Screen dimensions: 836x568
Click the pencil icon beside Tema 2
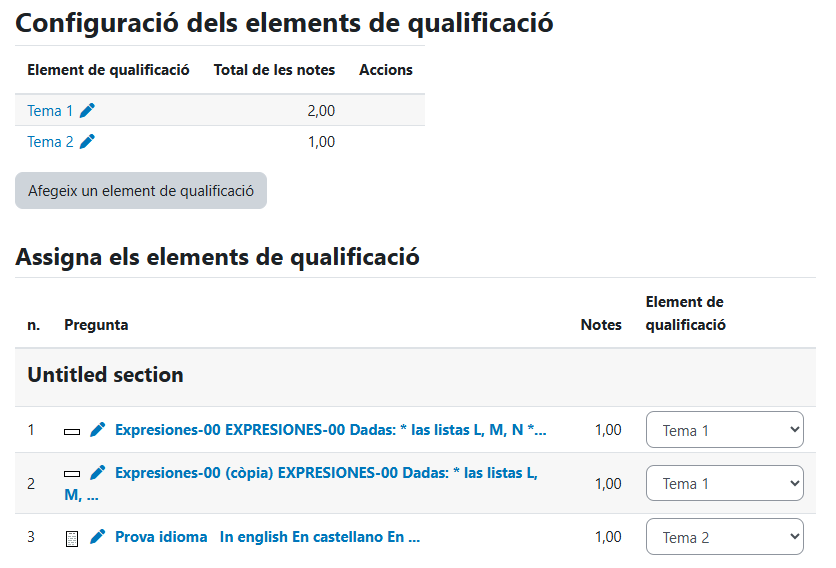point(87,141)
